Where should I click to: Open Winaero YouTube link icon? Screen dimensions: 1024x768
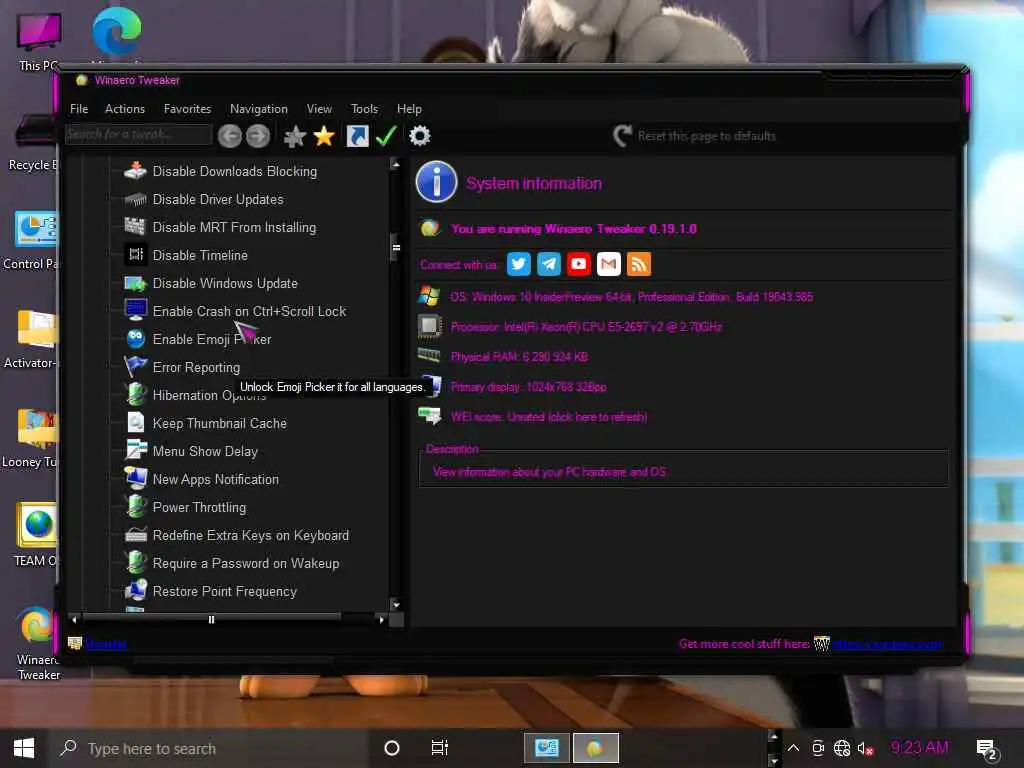click(579, 264)
